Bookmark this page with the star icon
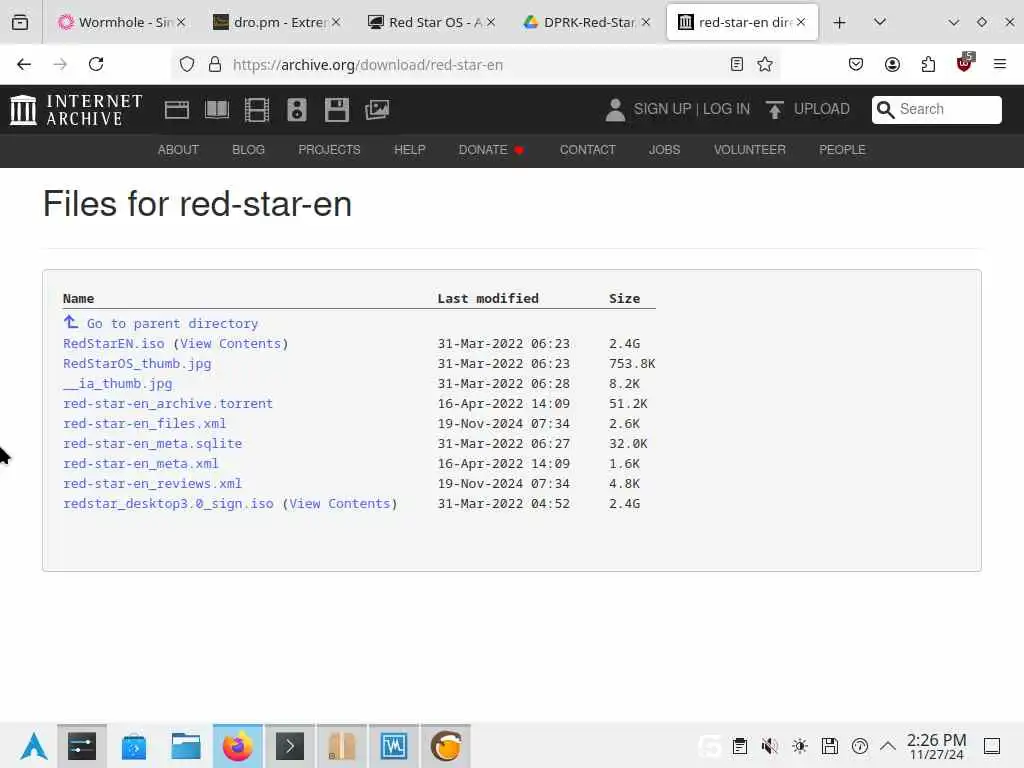 point(765,64)
